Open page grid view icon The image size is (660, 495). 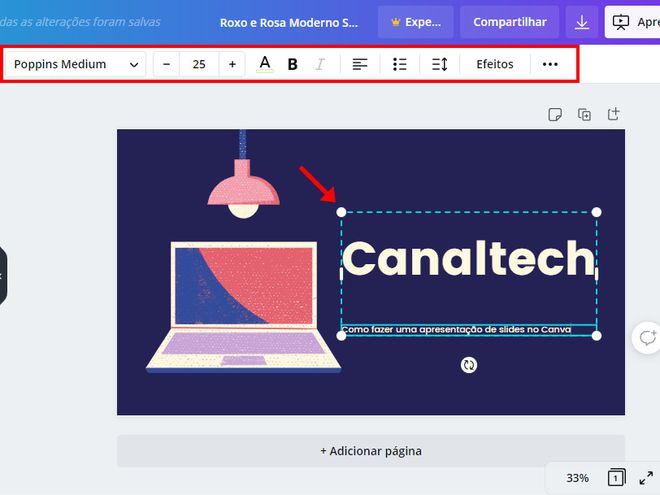(x=616, y=478)
